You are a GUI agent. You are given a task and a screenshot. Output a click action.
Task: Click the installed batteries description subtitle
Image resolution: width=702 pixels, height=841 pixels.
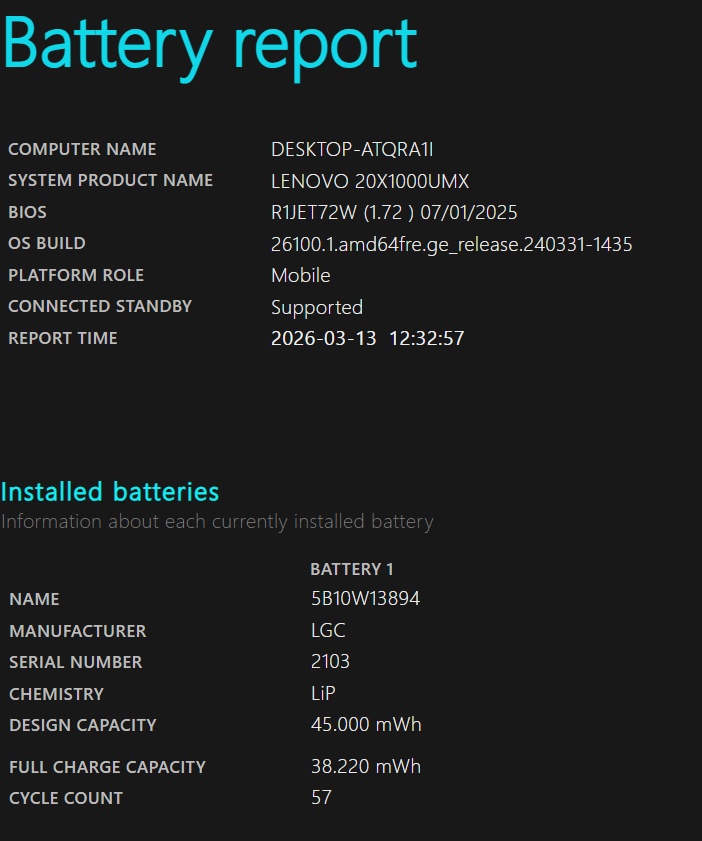coord(217,522)
